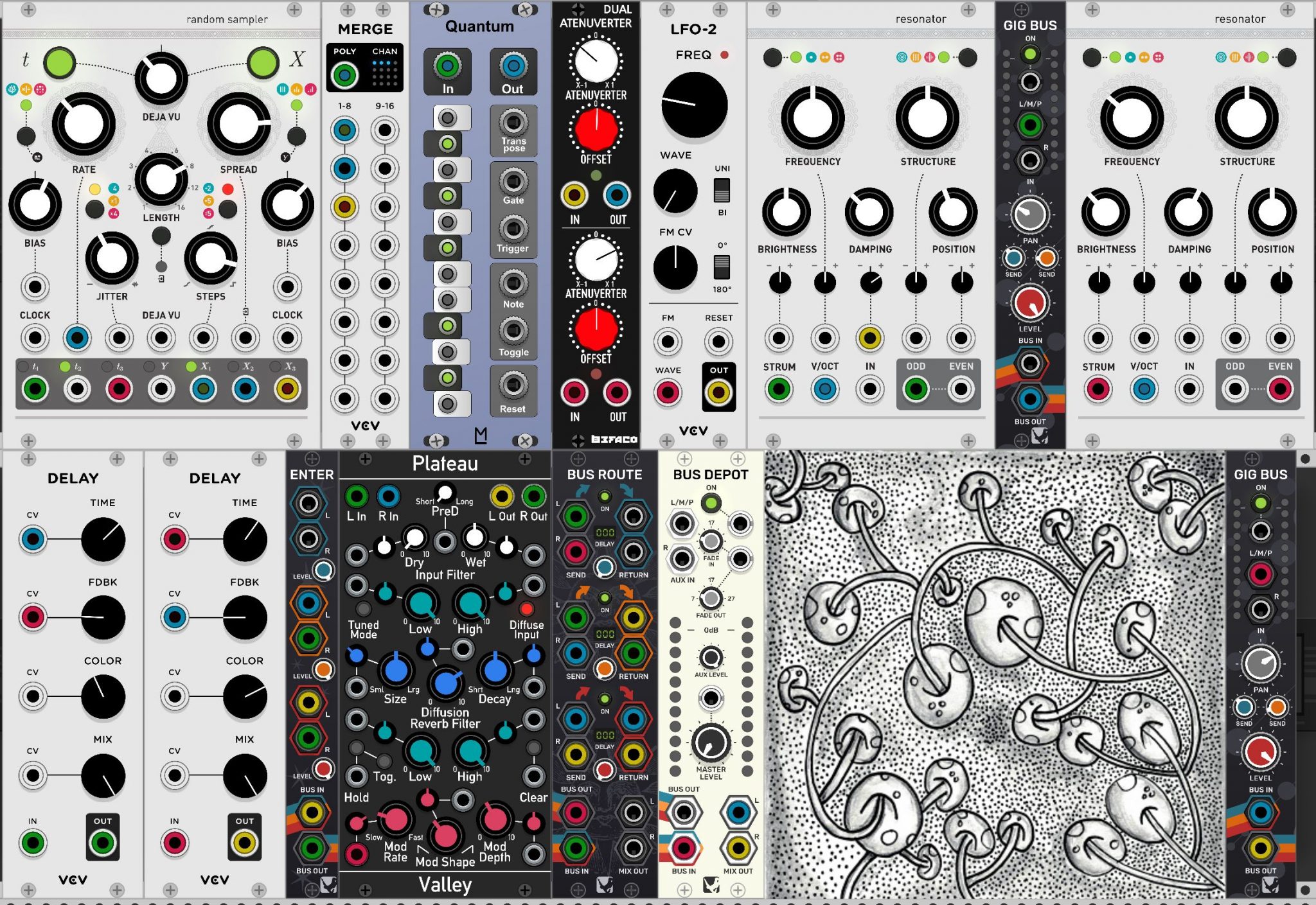Toggle LFO-2 UNI/BI switch
Screen dimensions: 1316x905
click(722, 190)
